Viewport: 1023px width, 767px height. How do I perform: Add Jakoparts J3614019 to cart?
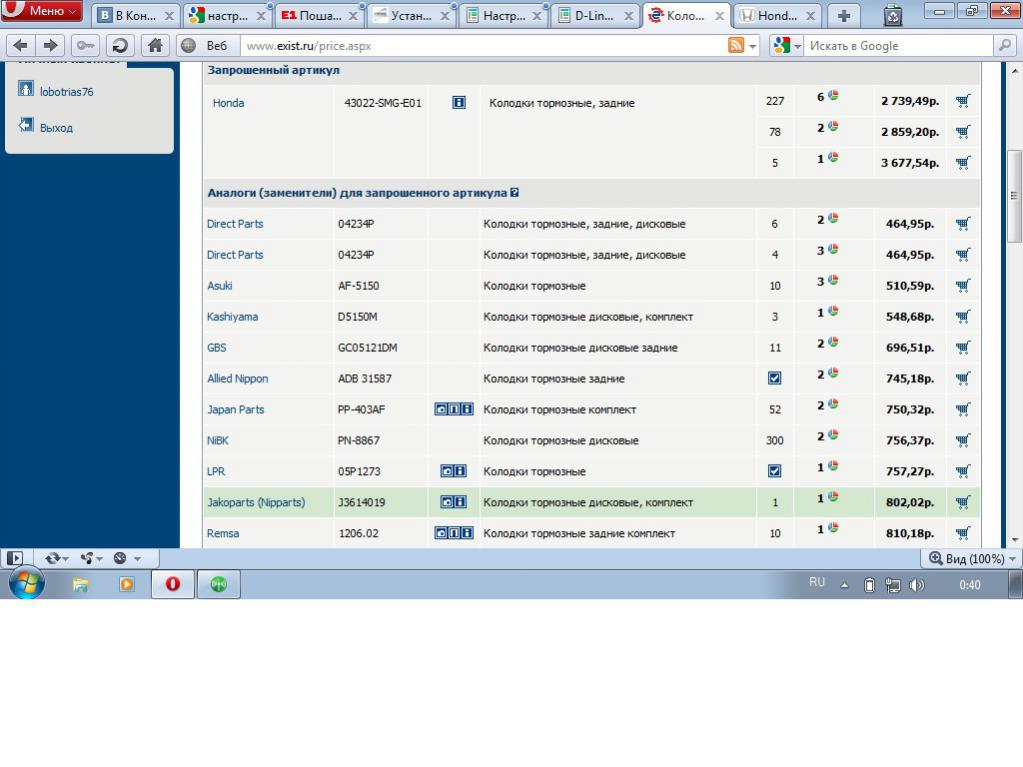(963, 502)
